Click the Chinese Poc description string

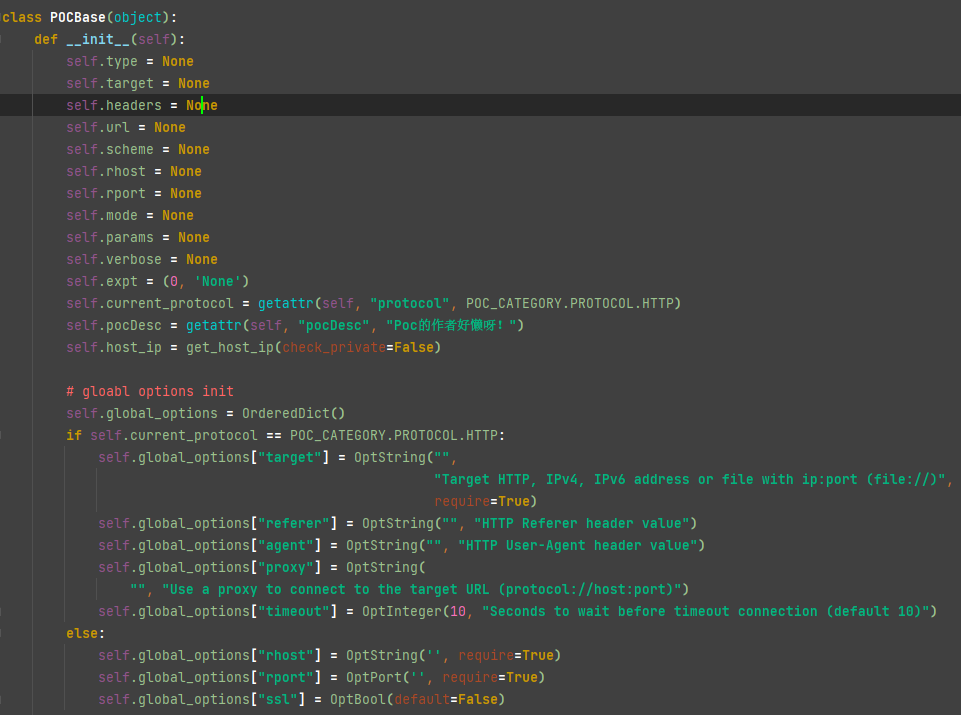click(451, 326)
